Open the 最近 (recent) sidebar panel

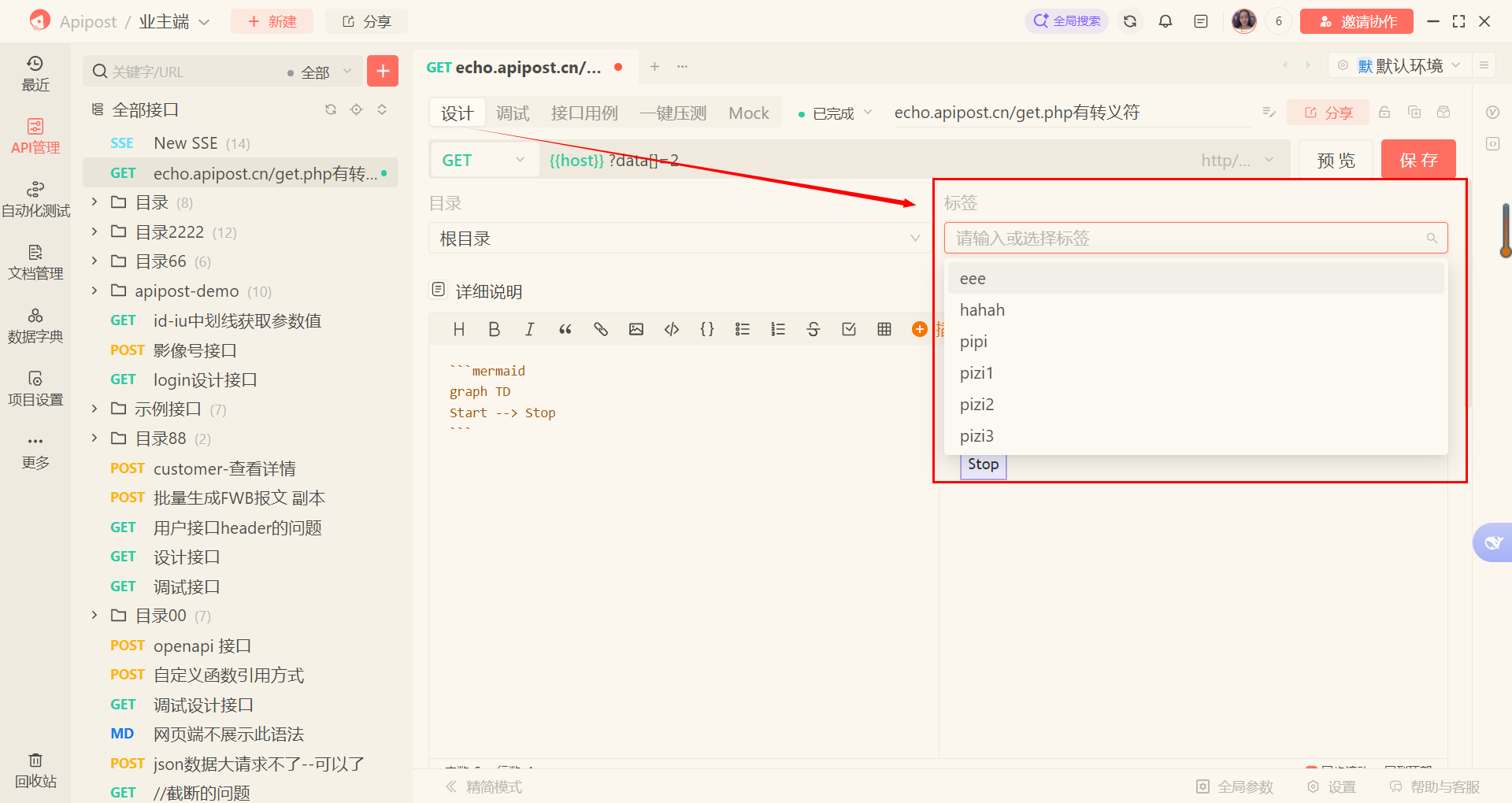tap(35, 74)
